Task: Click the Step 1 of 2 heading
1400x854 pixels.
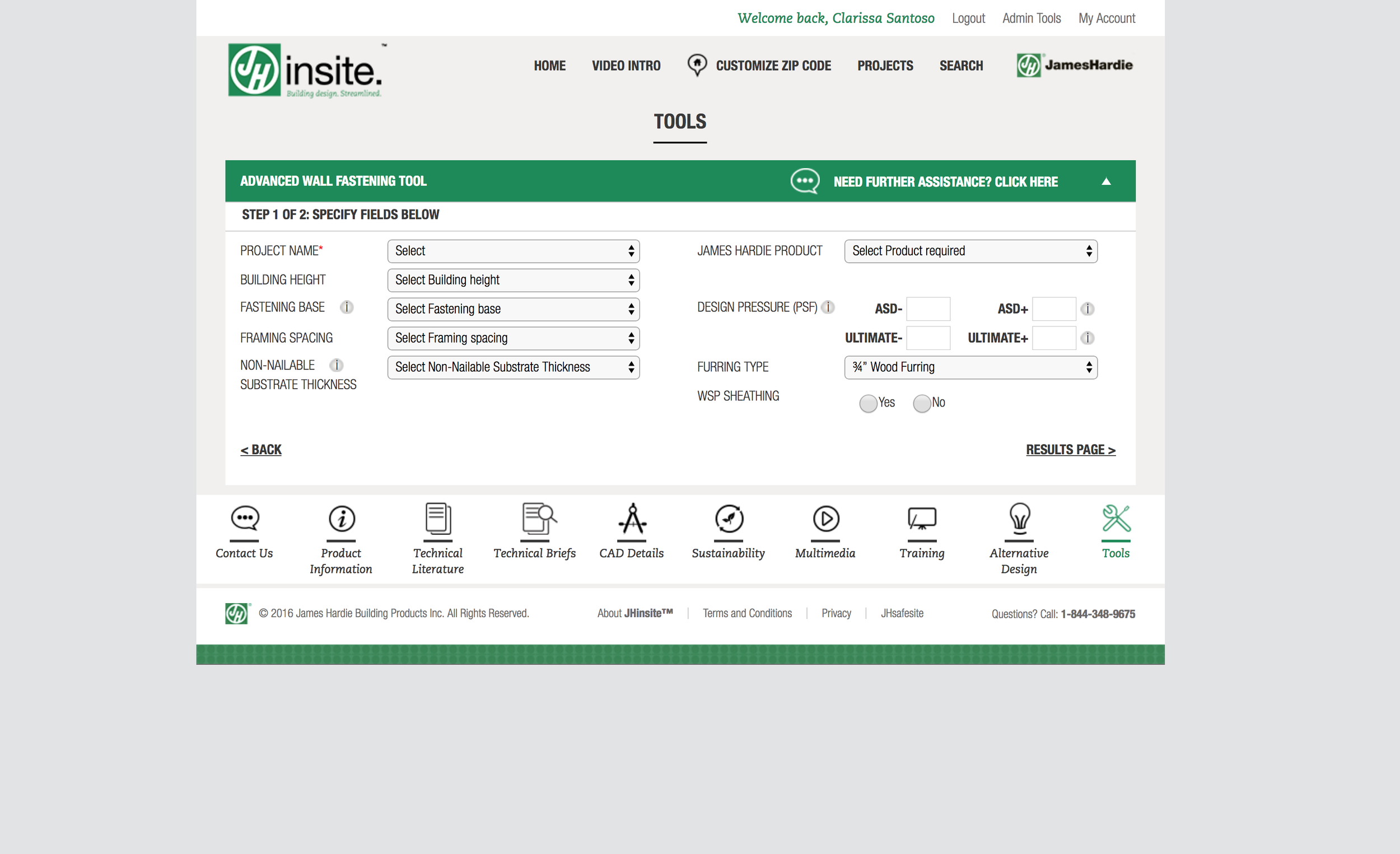Action: [x=340, y=215]
